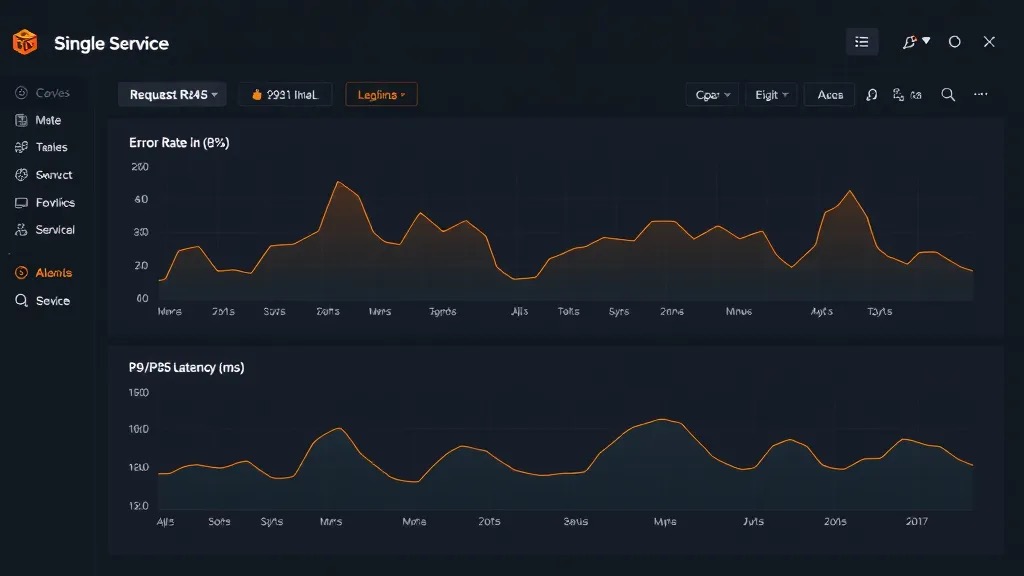Click the Alemts sidebar icon
This screenshot has width=1024, height=576.
point(21,273)
